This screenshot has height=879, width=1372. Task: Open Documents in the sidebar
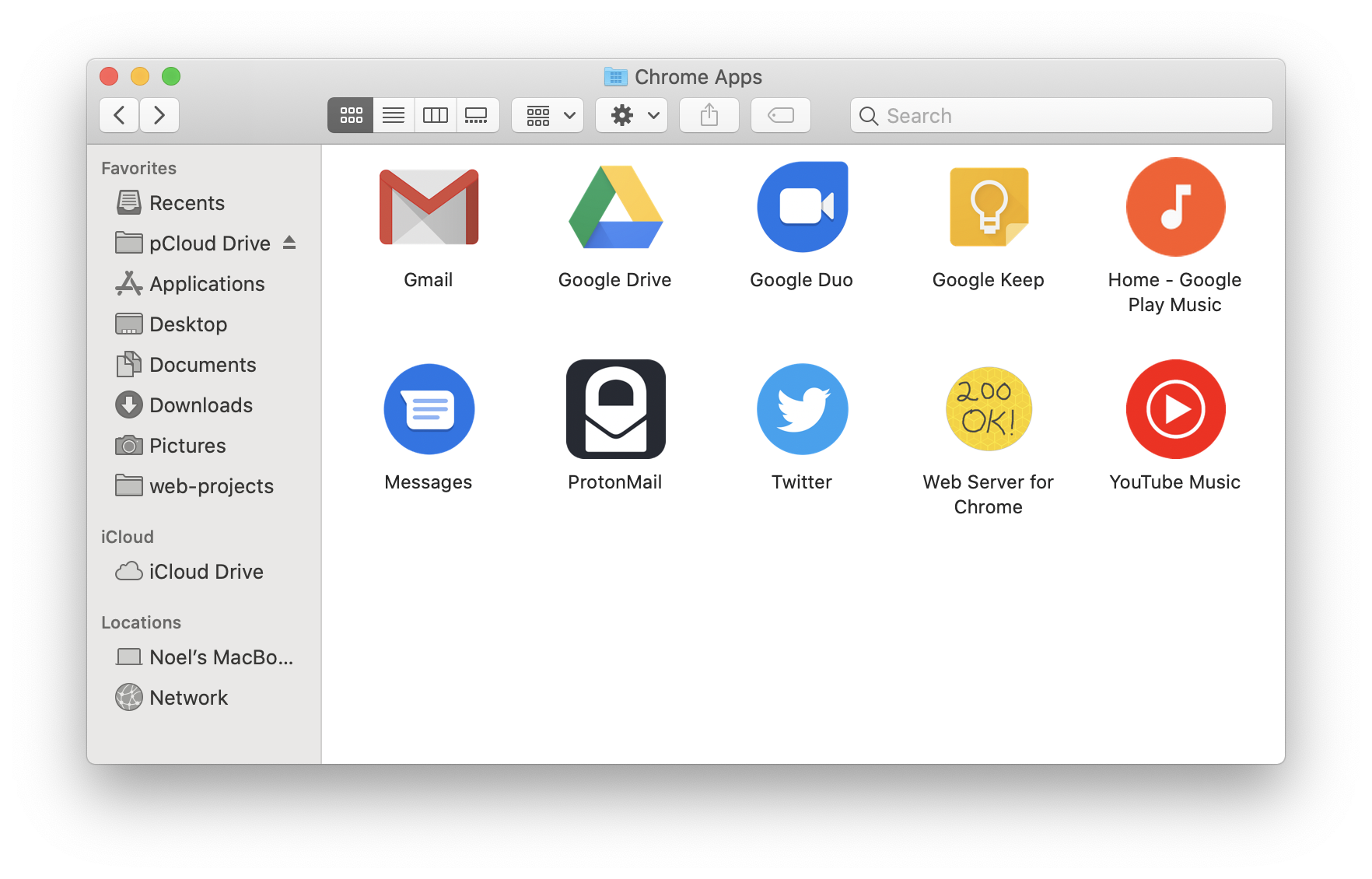coord(202,365)
